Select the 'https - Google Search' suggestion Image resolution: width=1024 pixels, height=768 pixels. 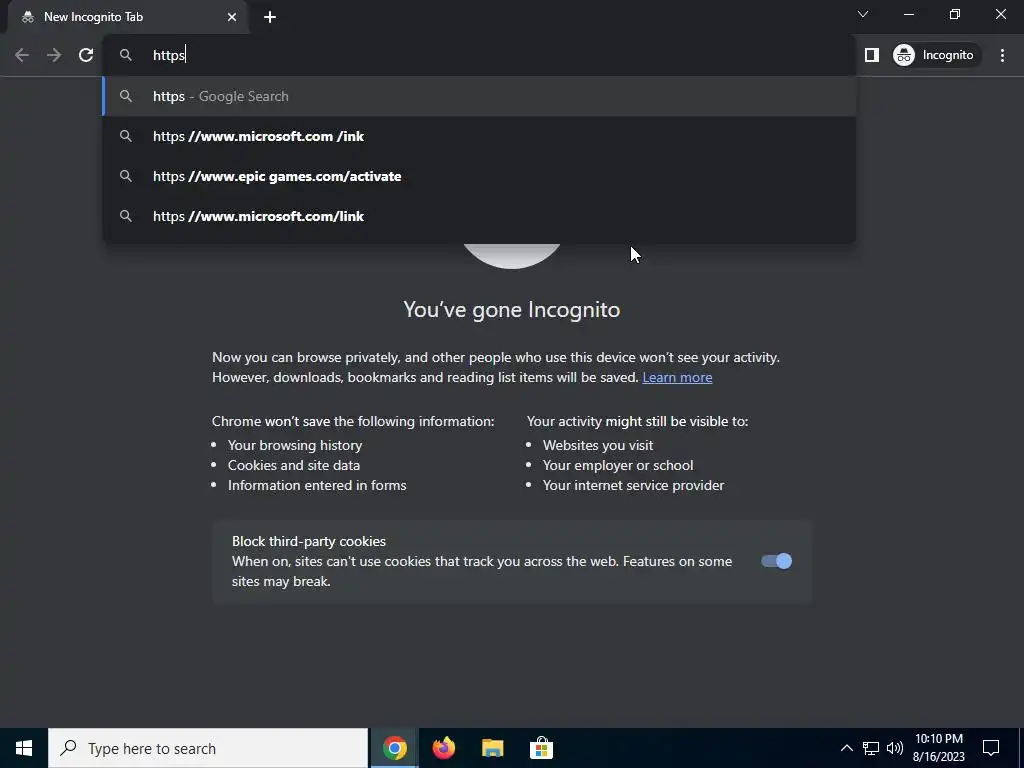pyautogui.click(x=479, y=96)
